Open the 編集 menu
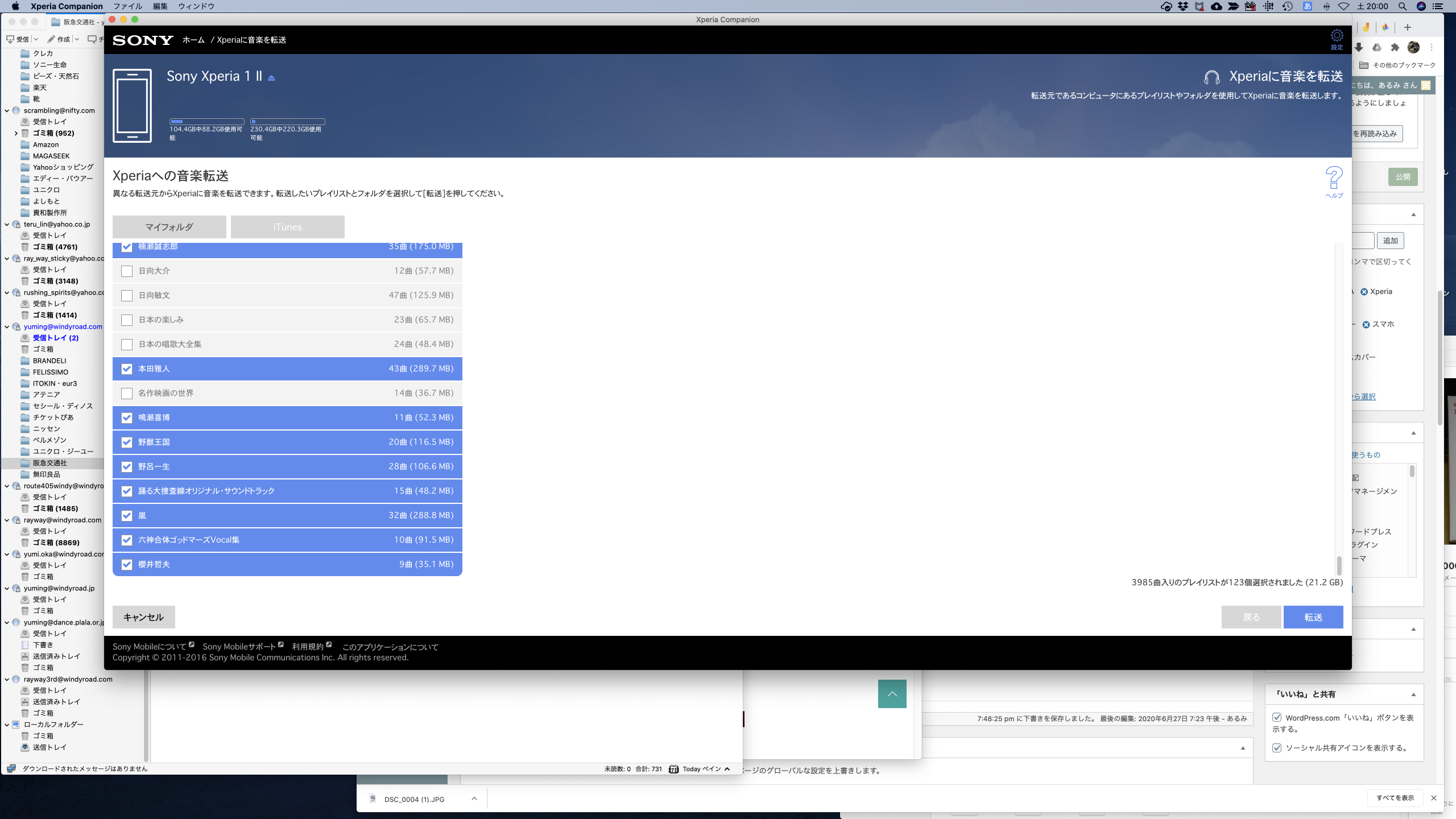The height and width of the screenshot is (819, 1456). (x=160, y=6)
